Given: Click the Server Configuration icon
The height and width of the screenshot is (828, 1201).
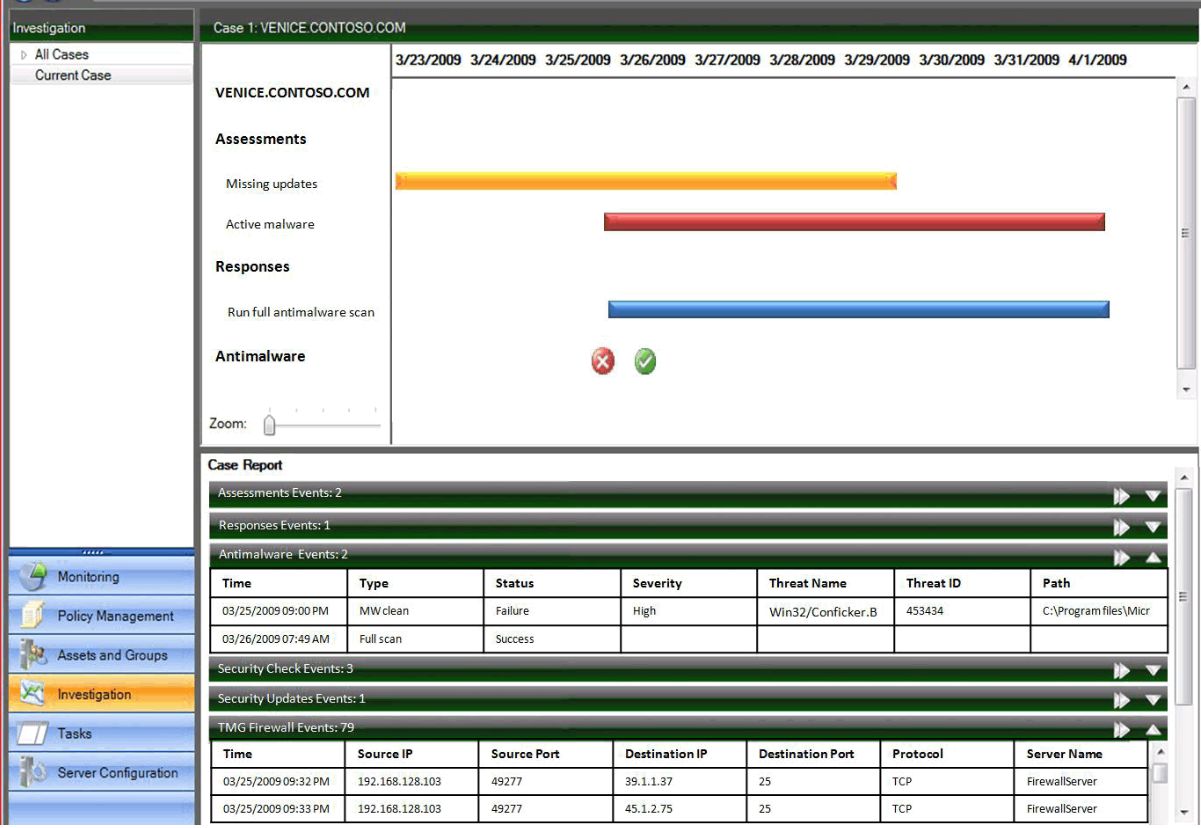Looking at the screenshot, I should click(33, 773).
